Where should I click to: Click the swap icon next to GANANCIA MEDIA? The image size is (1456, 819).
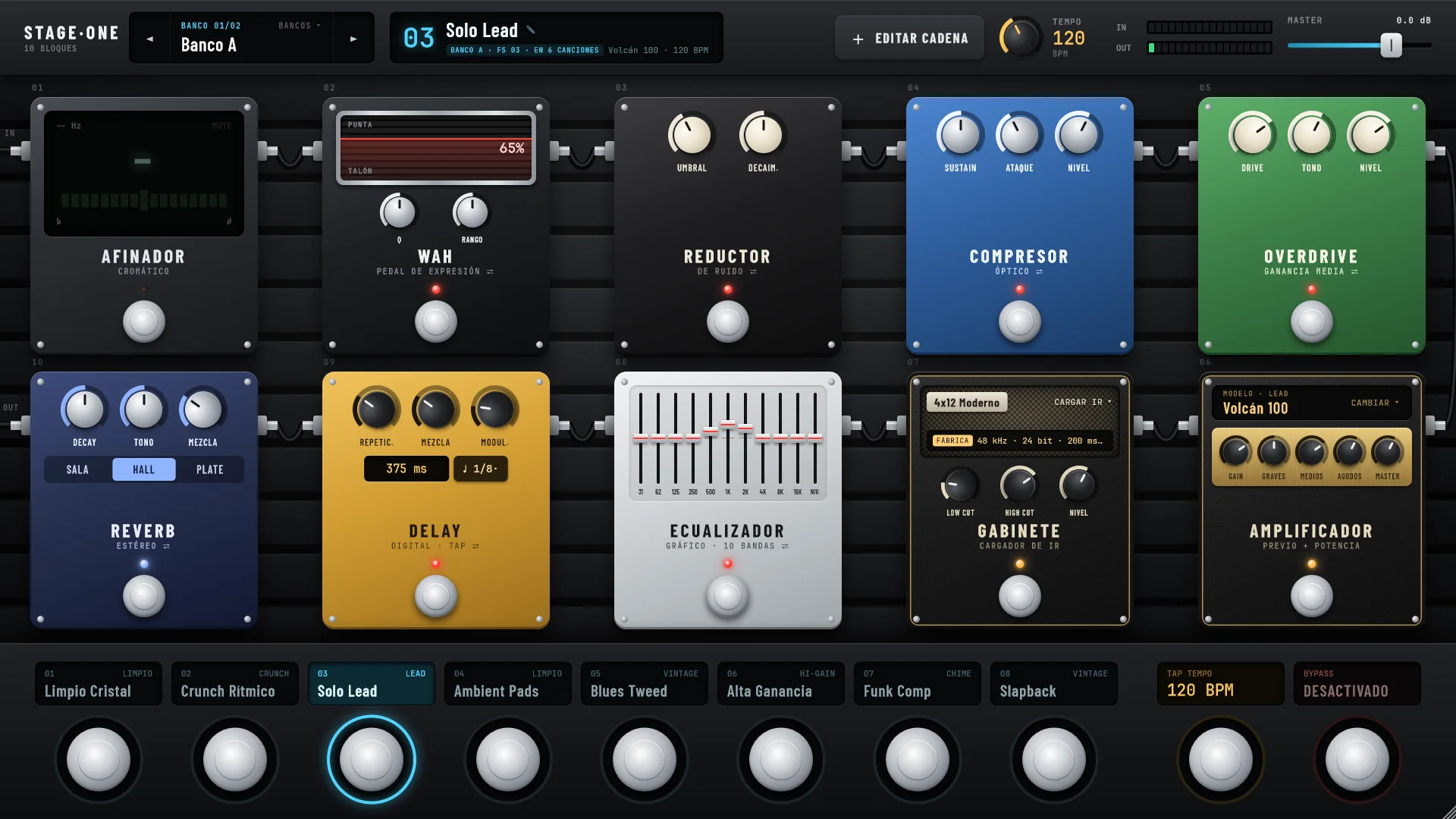pos(1354,271)
